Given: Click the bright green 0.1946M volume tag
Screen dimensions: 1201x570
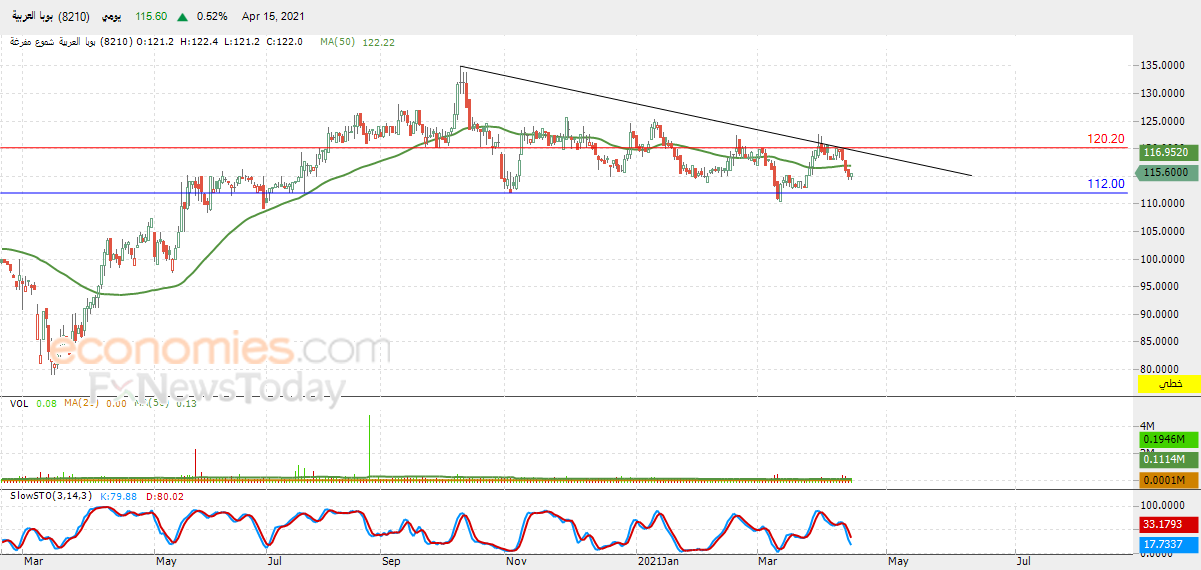Looking at the screenshot, I should [x=1168, y=439].
